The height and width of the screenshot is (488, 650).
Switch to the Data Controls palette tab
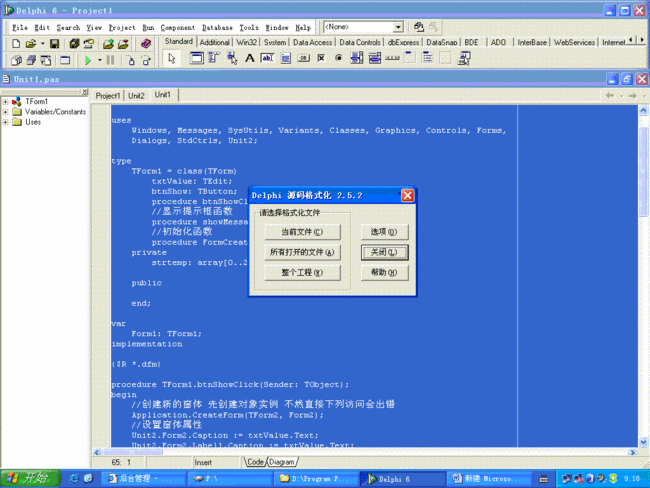(359, 42)
